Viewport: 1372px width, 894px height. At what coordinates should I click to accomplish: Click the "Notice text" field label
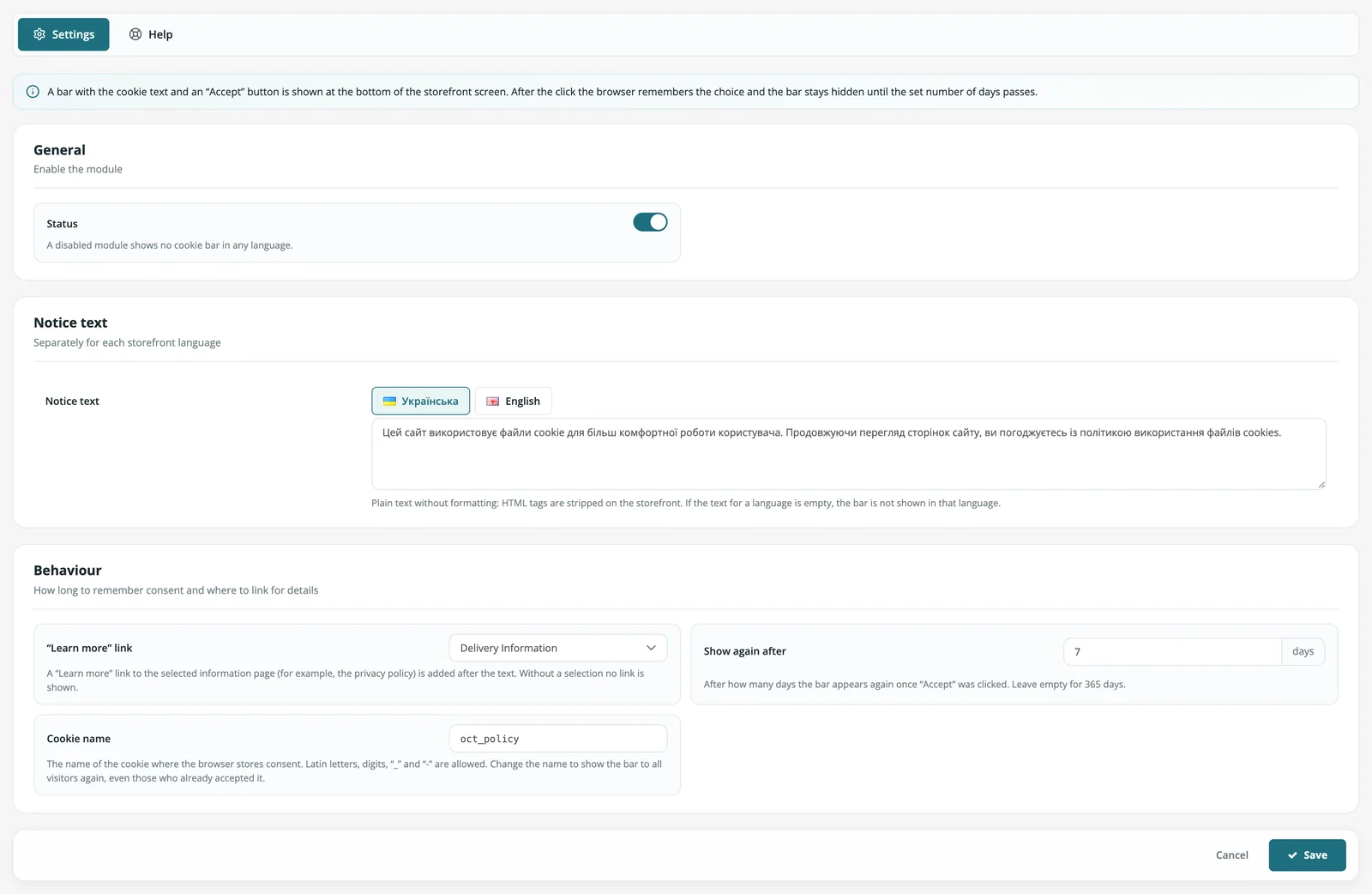(72, 401)
